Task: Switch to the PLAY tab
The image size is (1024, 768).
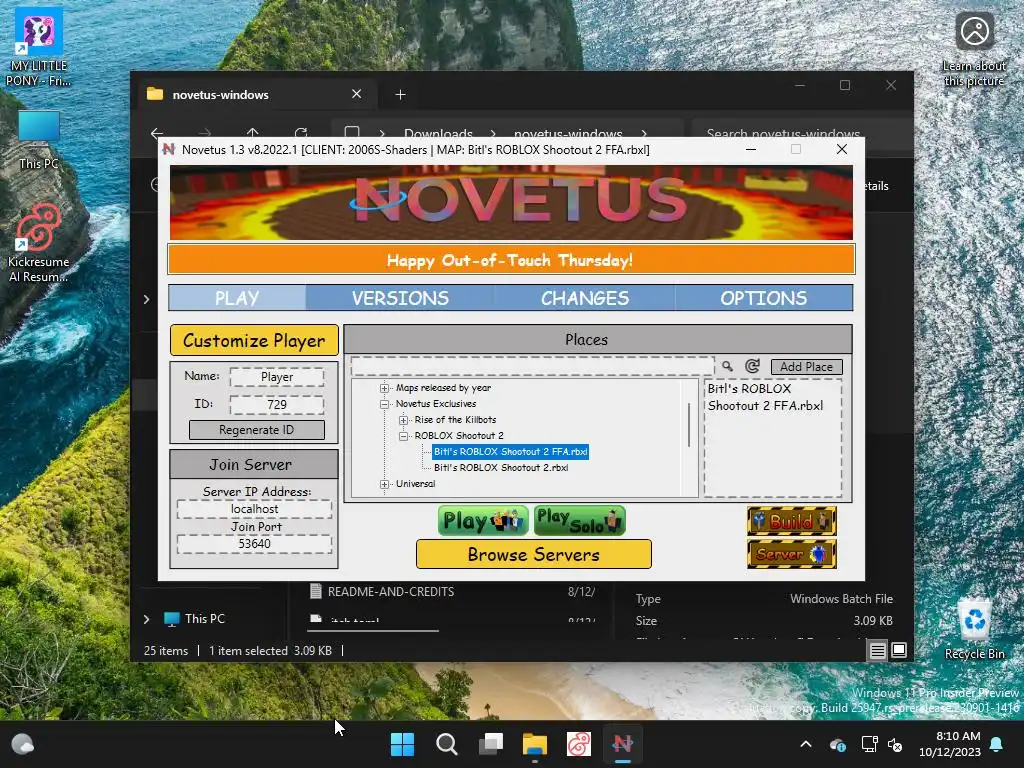Action: [237, 298]
